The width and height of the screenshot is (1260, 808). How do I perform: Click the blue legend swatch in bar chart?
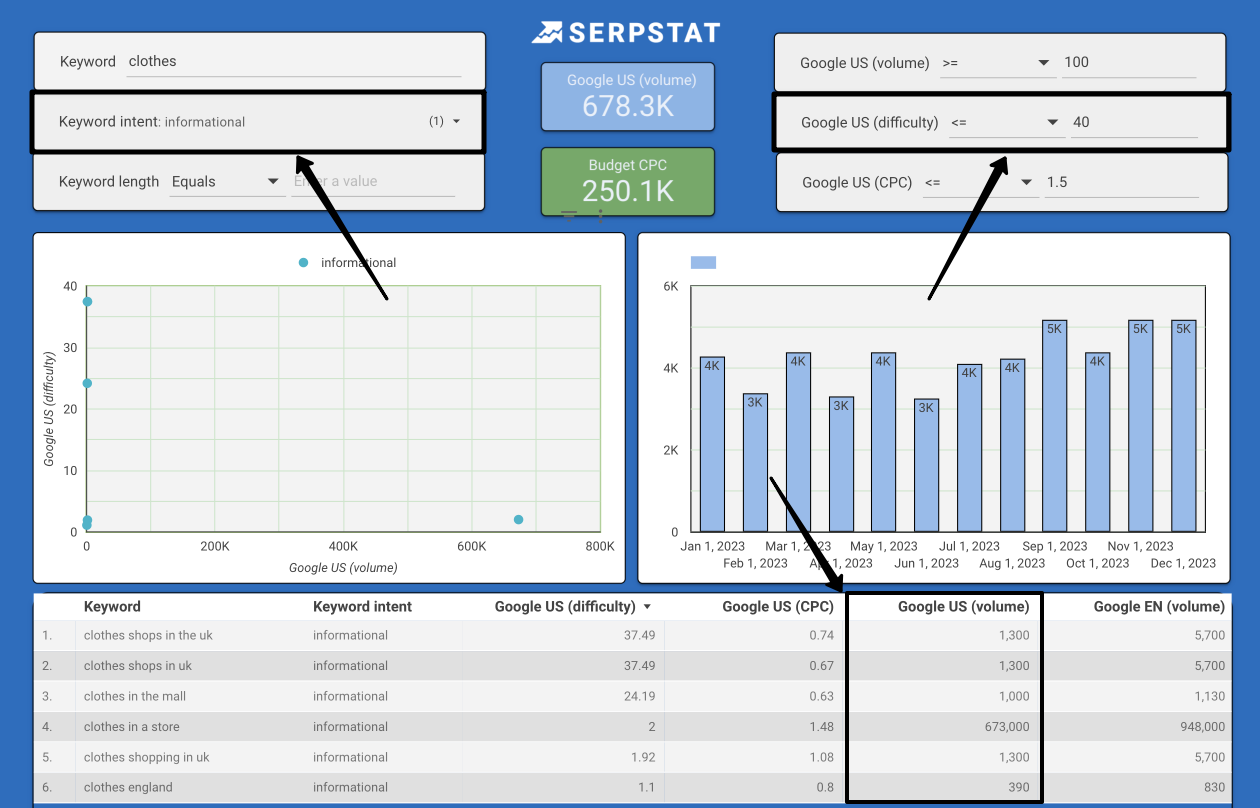click(703, 263)
